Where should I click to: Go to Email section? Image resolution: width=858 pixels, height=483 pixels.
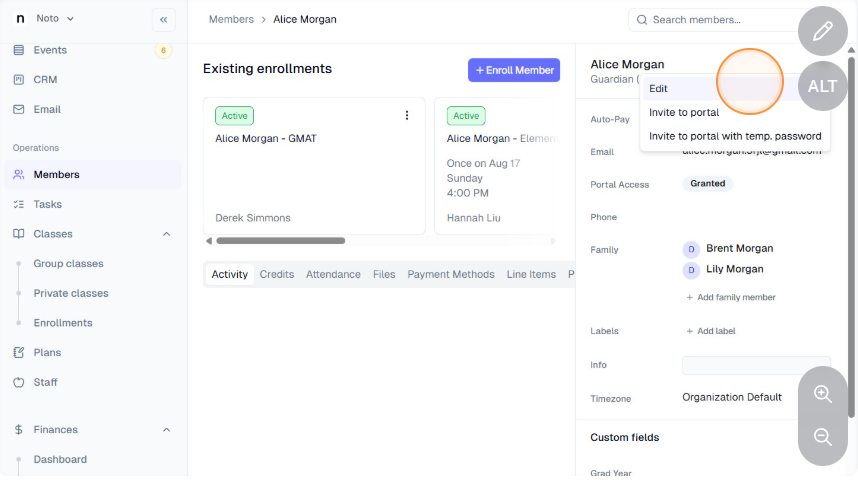tap(47, 109)
